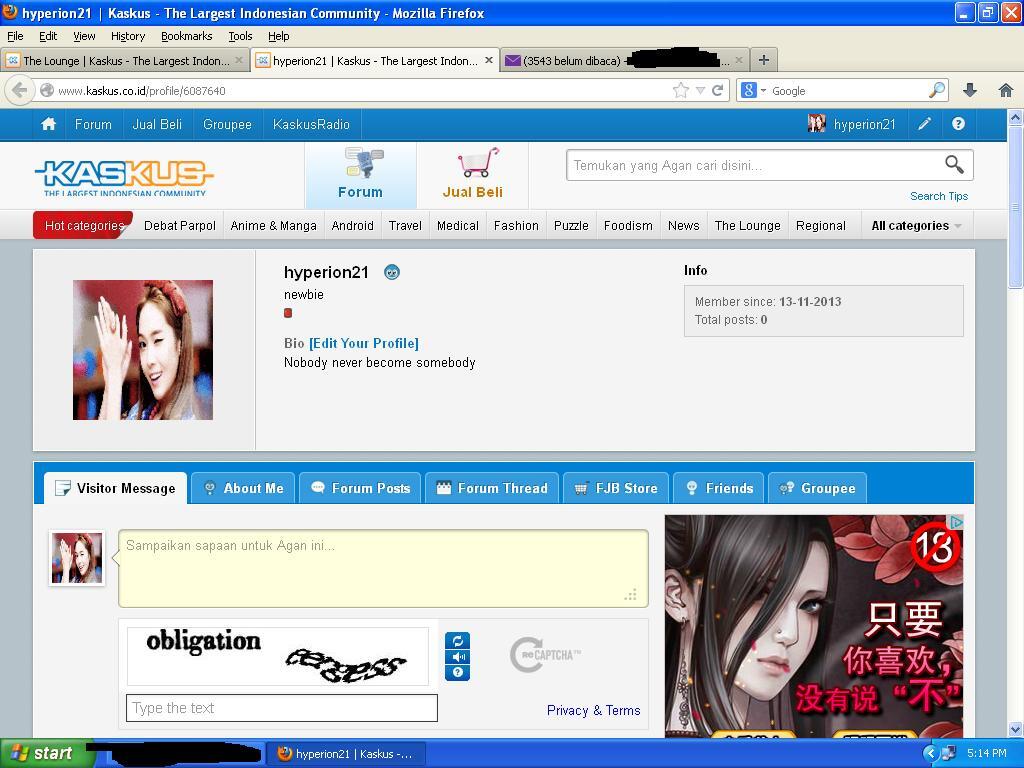The width and height of the screenshot is (1024, 768).
Task: Click the pencil edit icon in top bar
Action: click(924, 124)
